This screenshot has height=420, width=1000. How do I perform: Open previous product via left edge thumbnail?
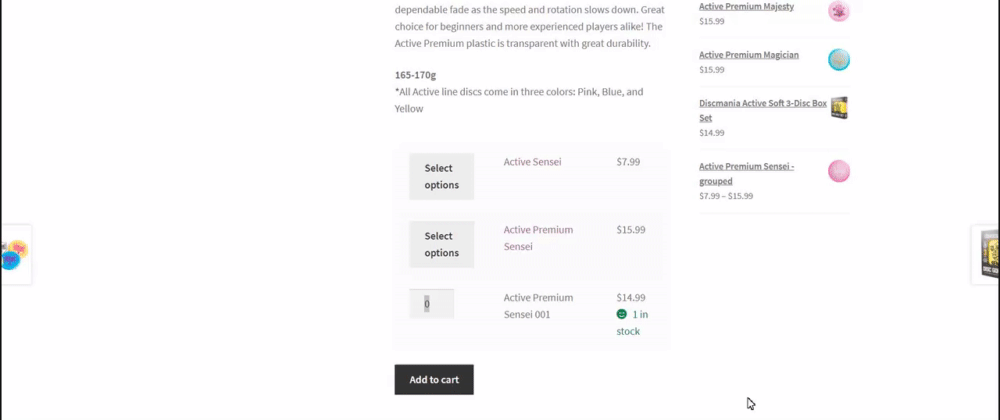pyautogui.click(x=15, y=254)
